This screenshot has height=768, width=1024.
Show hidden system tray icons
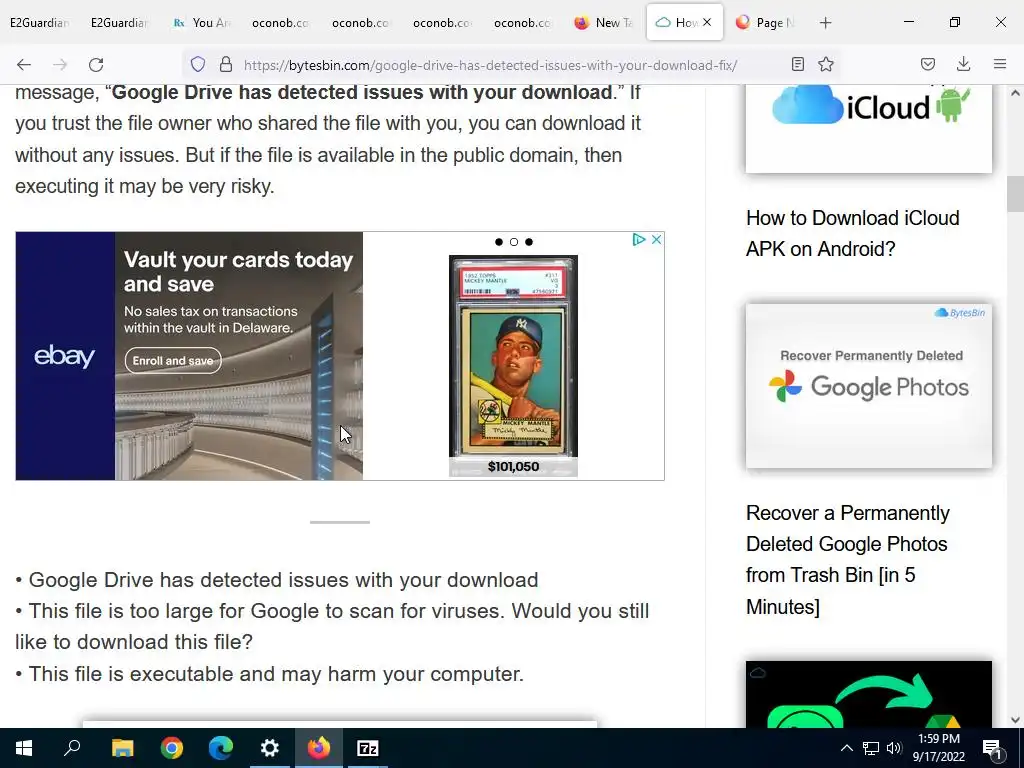click(846, 748)
